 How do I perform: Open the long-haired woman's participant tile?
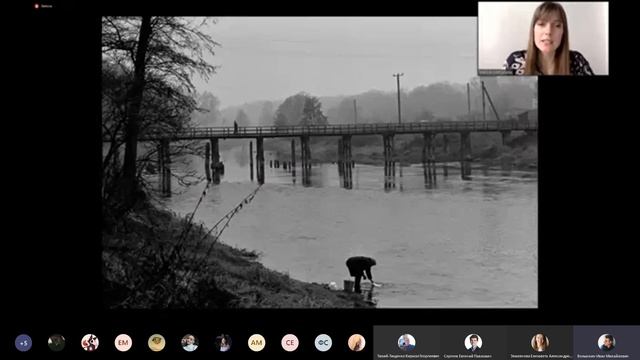click(x=540, y=343)
